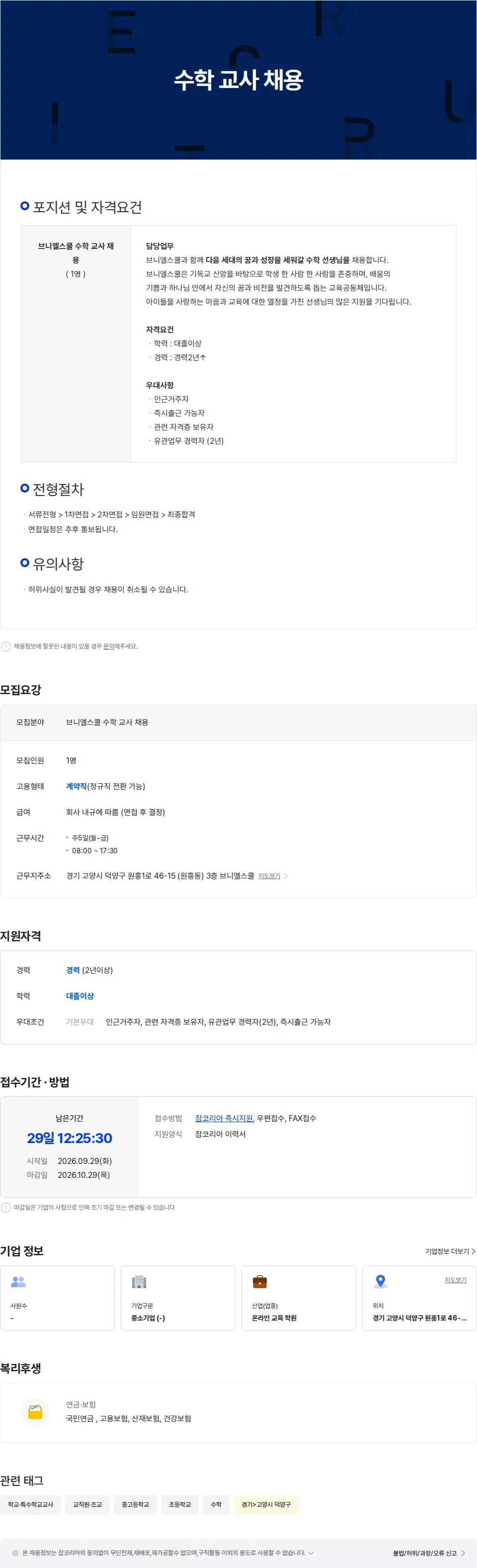Click 불법/허위/과장/오류 신고 link
This screenshot has width=477, height=1568.
(425, 1553)
